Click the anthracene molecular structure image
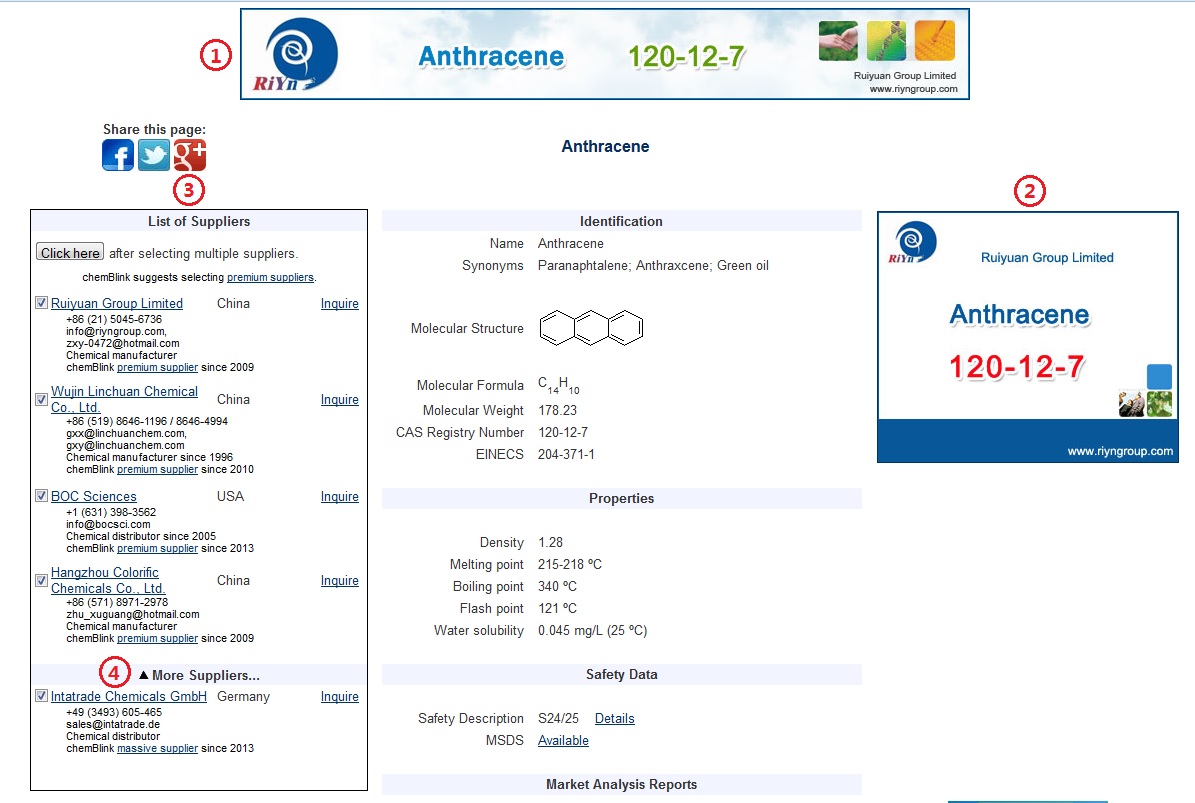Viewport: 1195px width, 803px height. [x=591, y=328]
